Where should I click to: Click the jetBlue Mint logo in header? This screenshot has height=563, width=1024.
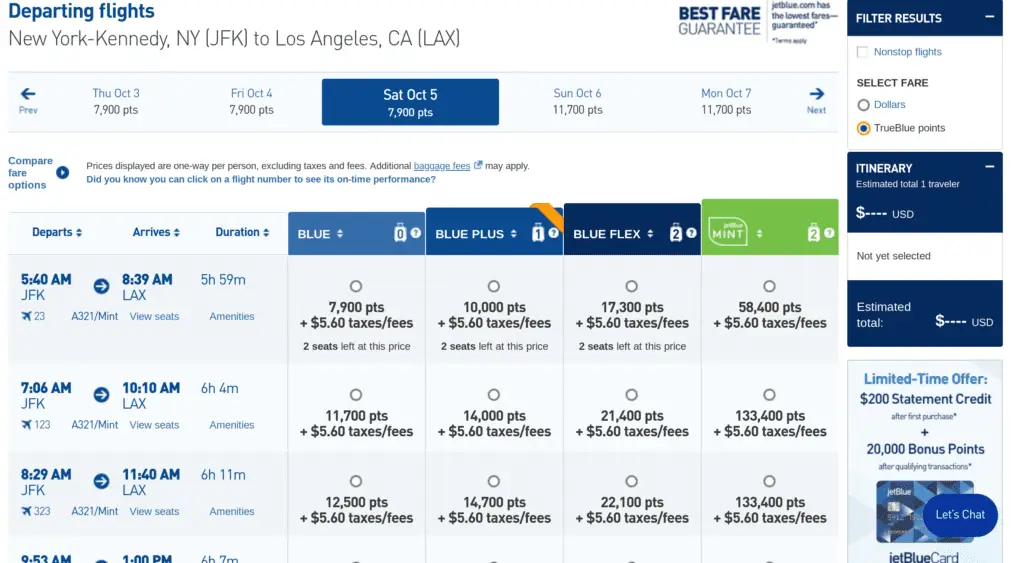(728, 232)
